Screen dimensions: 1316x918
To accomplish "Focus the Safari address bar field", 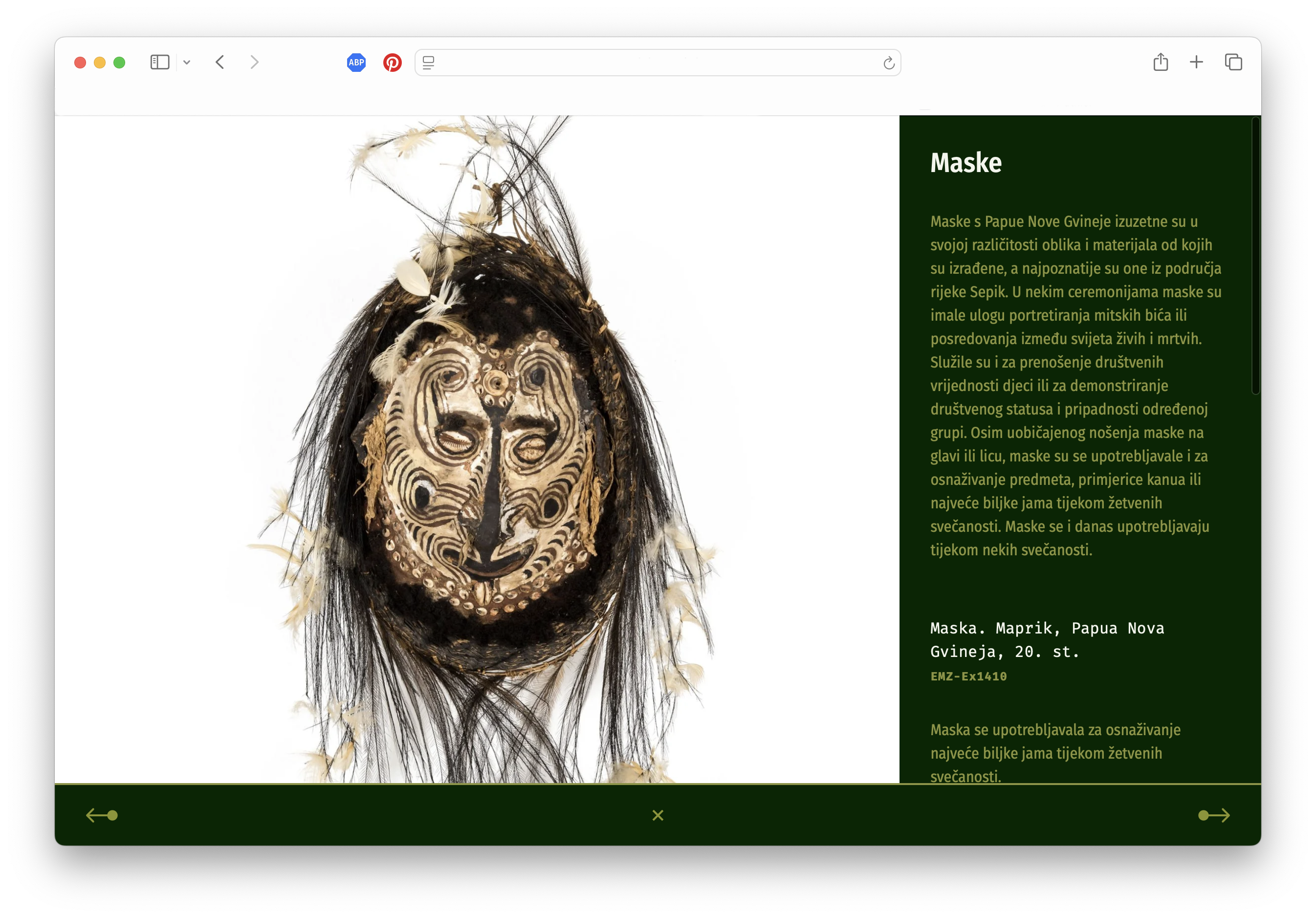I will (658, 63).
